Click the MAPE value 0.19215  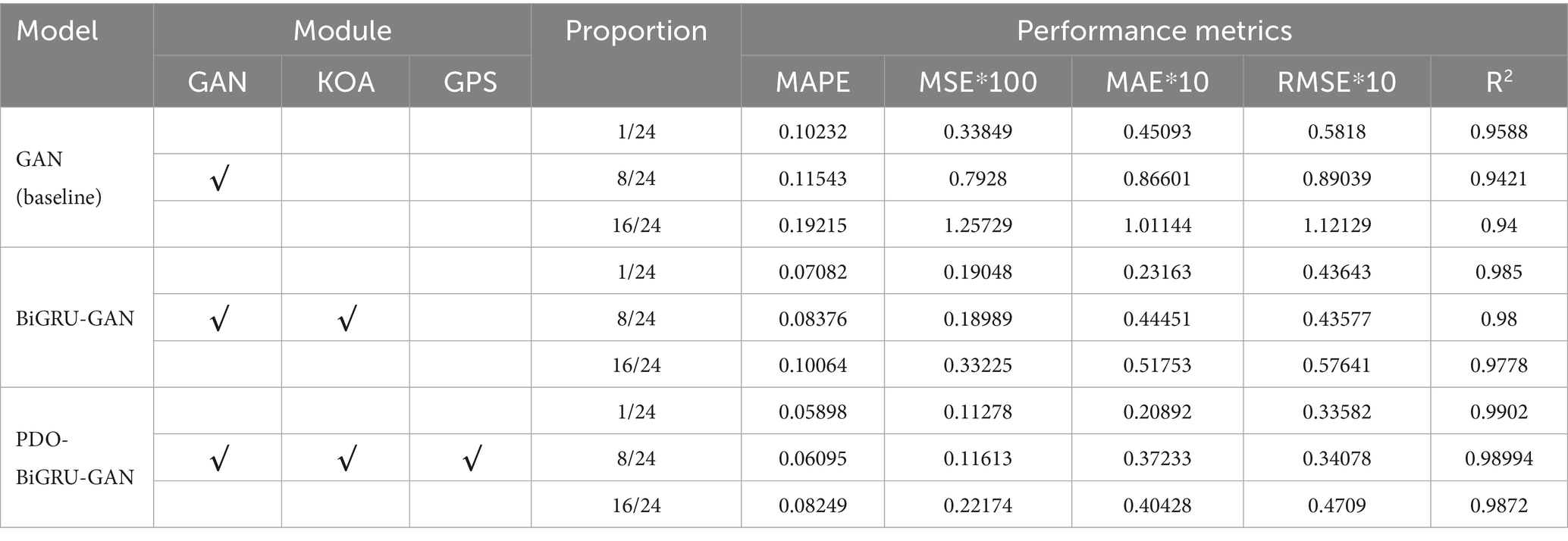click(x=812, y=225)
